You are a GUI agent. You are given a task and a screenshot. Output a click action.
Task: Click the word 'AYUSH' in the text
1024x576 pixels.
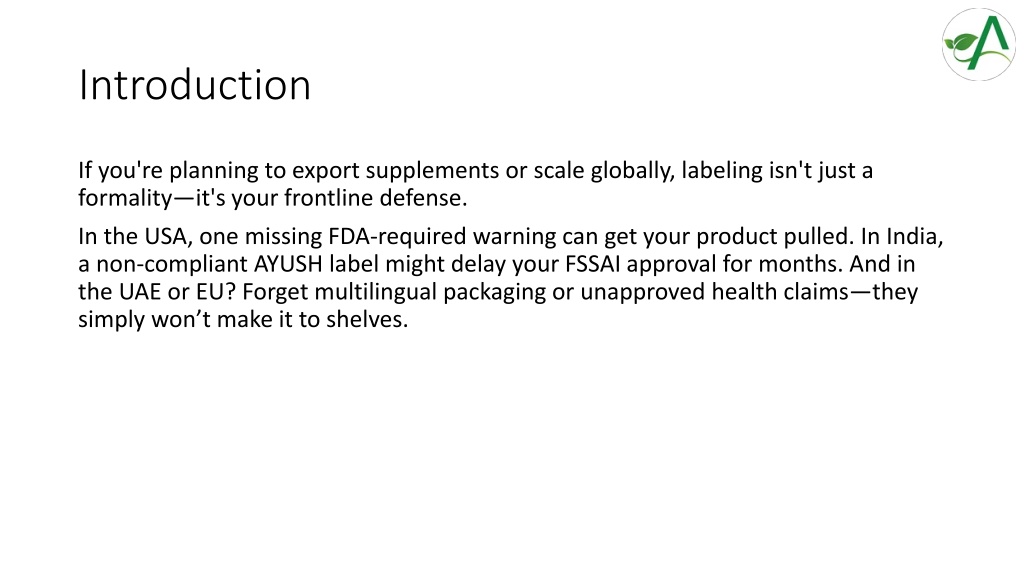[x=288, y=264]
